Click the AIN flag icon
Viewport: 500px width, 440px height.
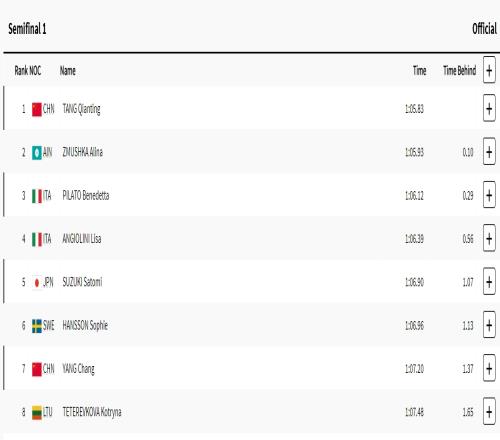point(37,153)
